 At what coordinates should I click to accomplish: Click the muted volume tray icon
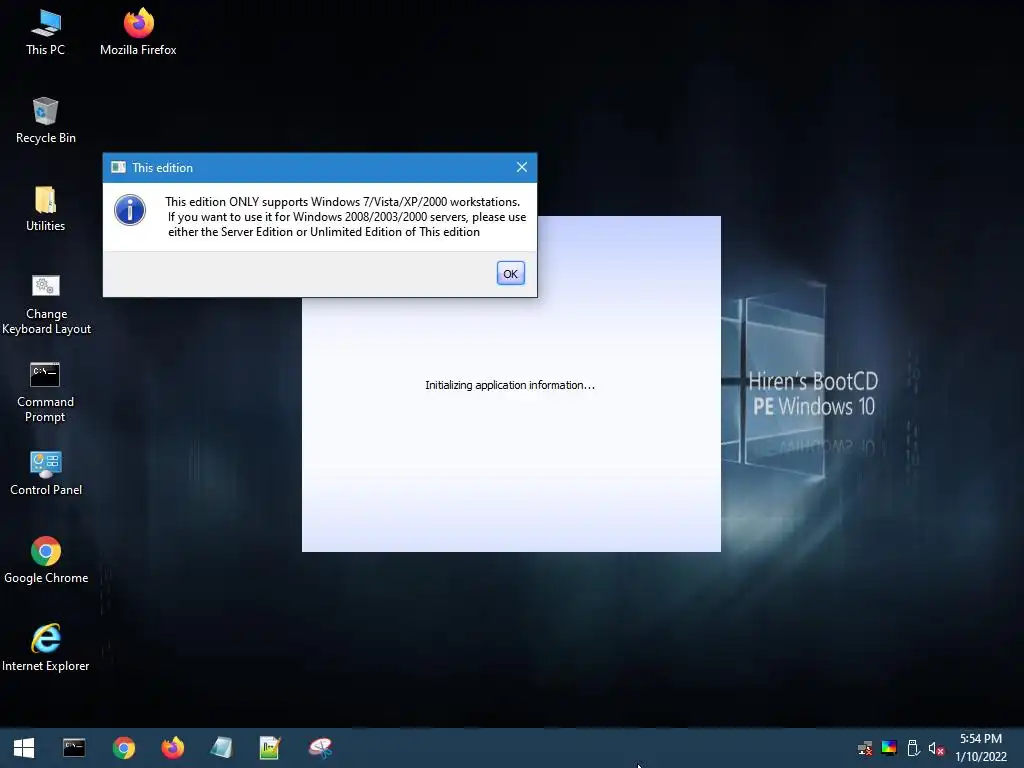(936, 748)
